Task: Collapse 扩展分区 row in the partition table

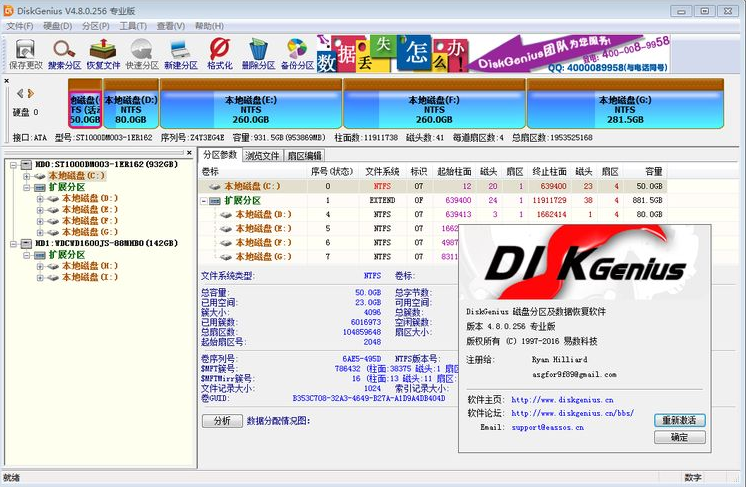Action: tap(205, 200)
